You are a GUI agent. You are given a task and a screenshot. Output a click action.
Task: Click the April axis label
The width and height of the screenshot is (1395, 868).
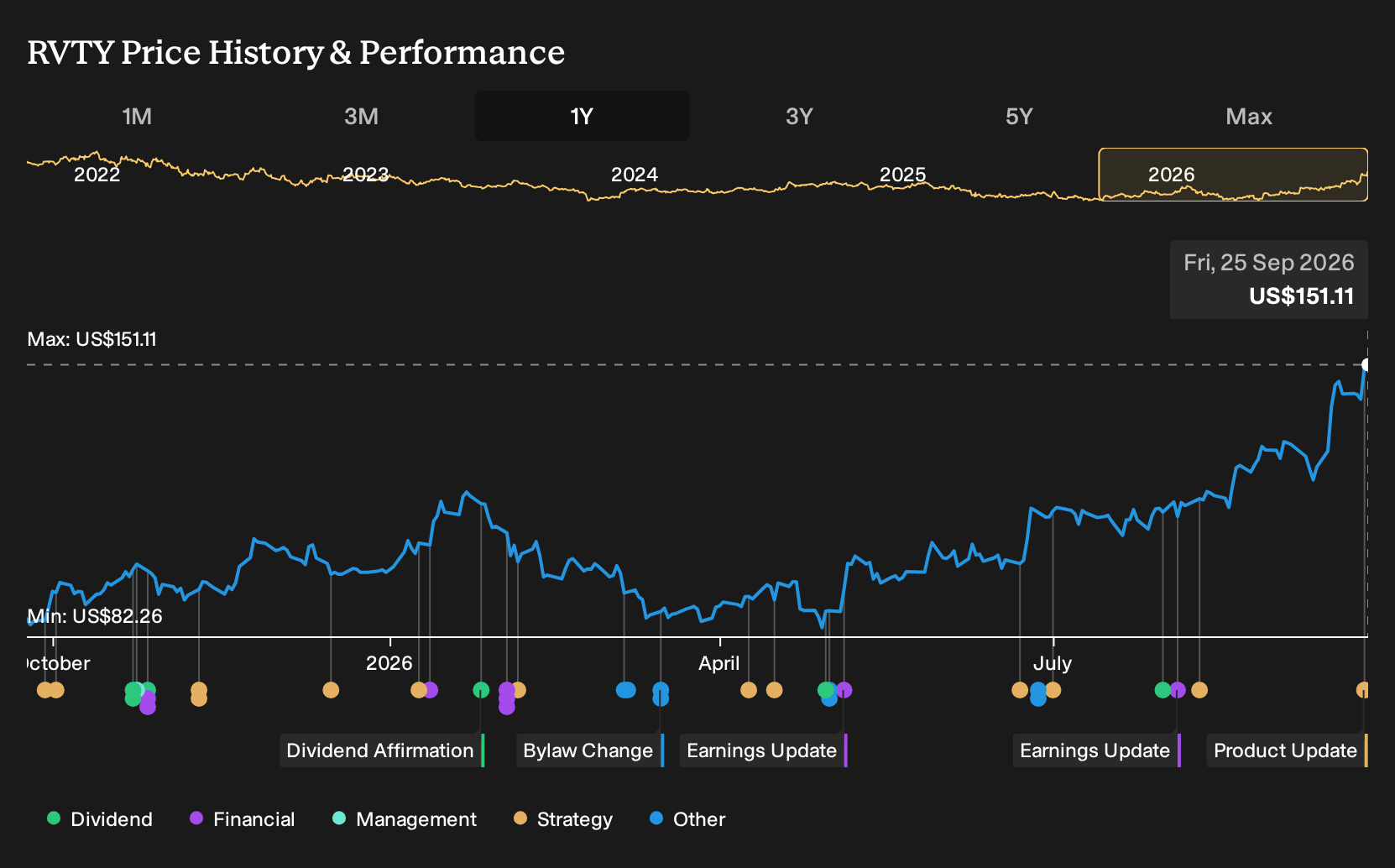[x=719, y=663]
